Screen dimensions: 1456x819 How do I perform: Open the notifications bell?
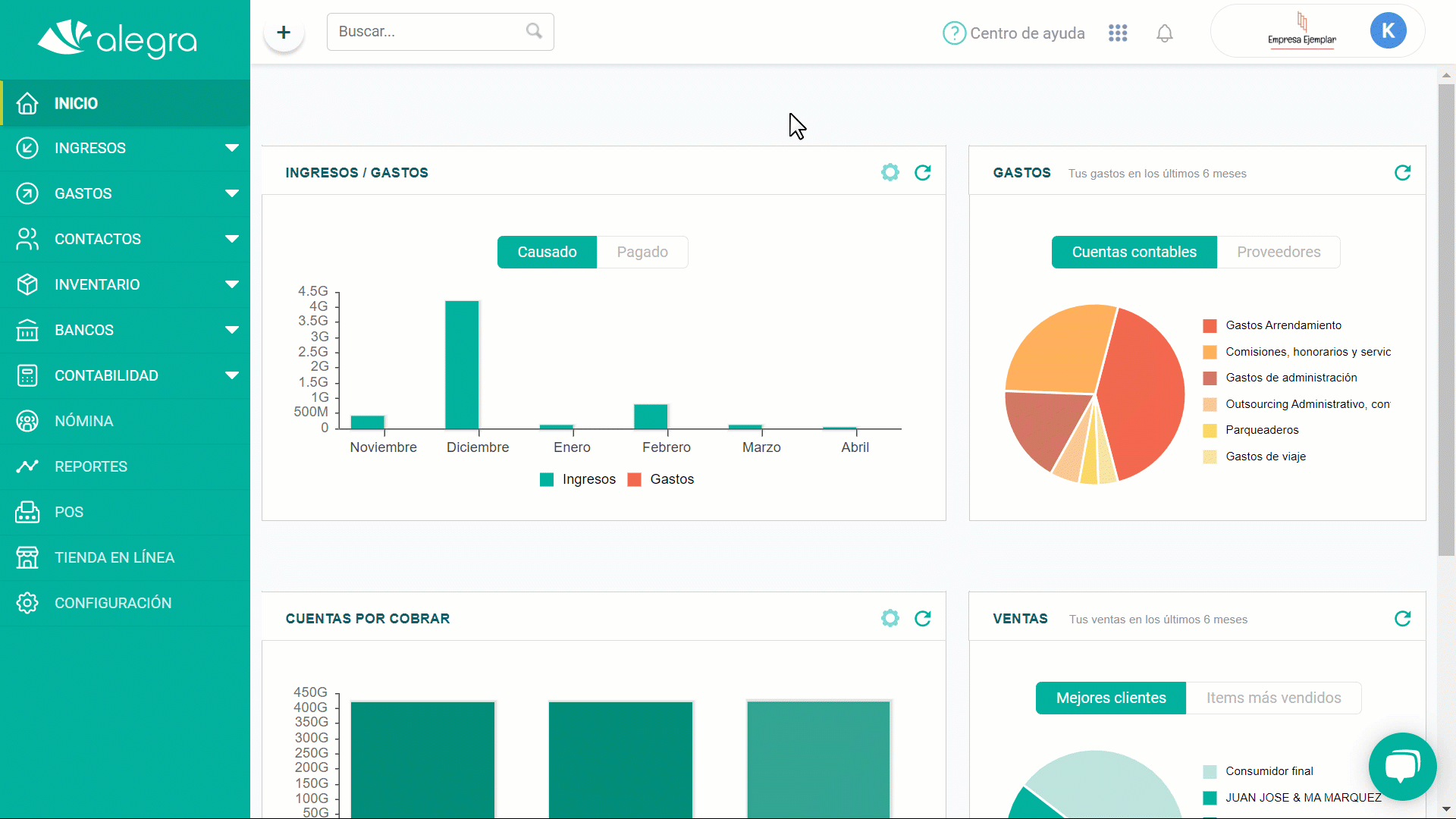[x=1165, y=33]
